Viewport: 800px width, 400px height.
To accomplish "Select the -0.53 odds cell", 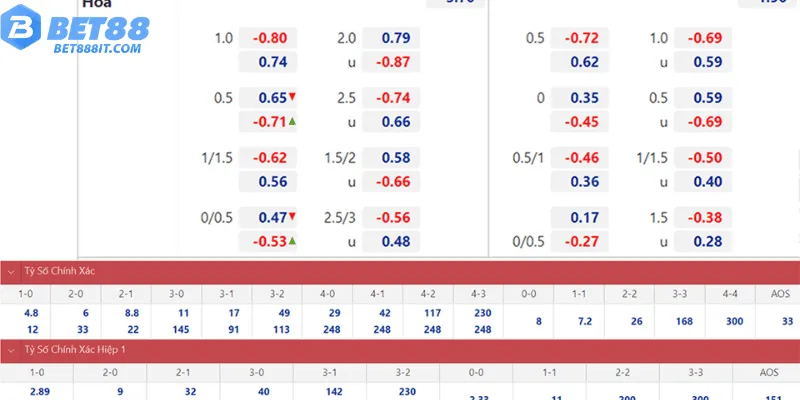I will coord(268,241).
